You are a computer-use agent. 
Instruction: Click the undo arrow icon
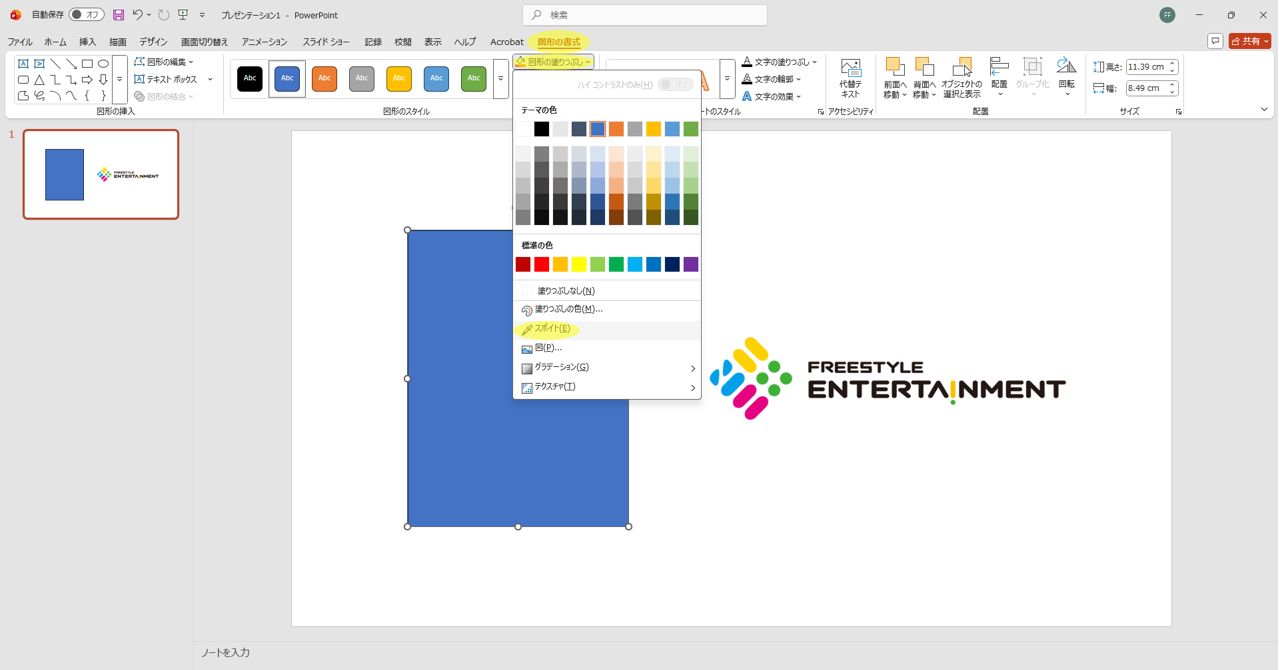(x=138, y=15)
